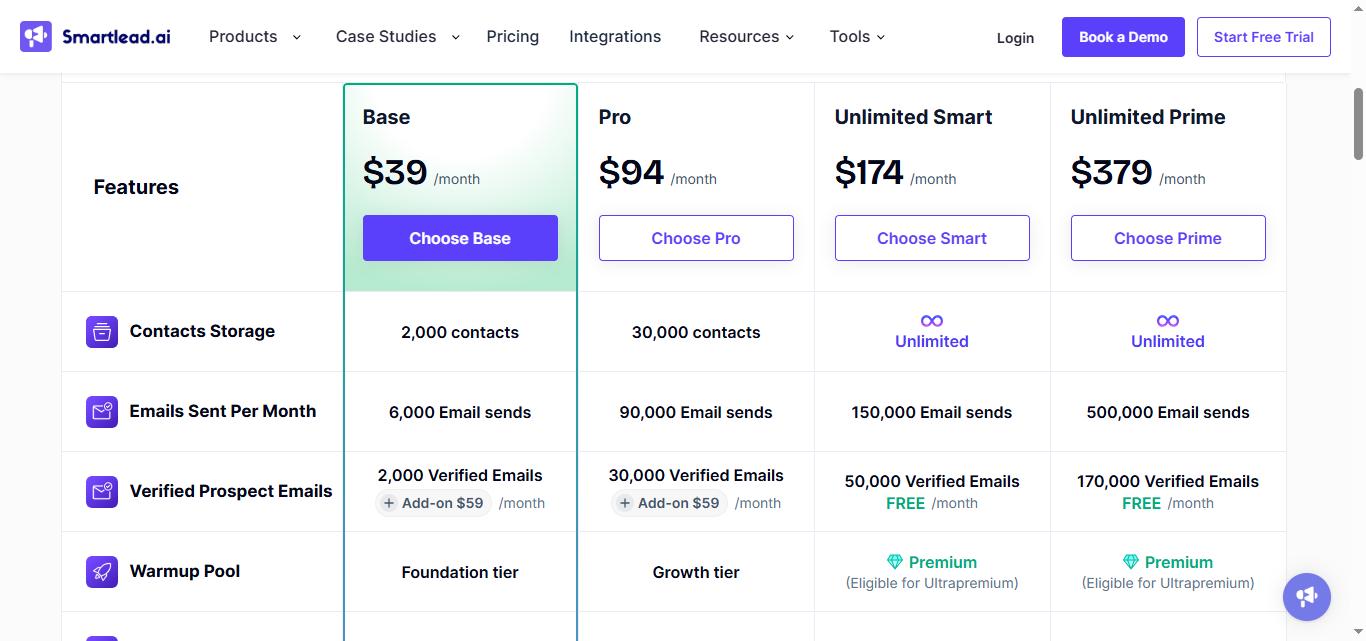Click the Book a Demo button
The width and height of the screenshot is (1366, 641).
click(x=1122, y=36)
